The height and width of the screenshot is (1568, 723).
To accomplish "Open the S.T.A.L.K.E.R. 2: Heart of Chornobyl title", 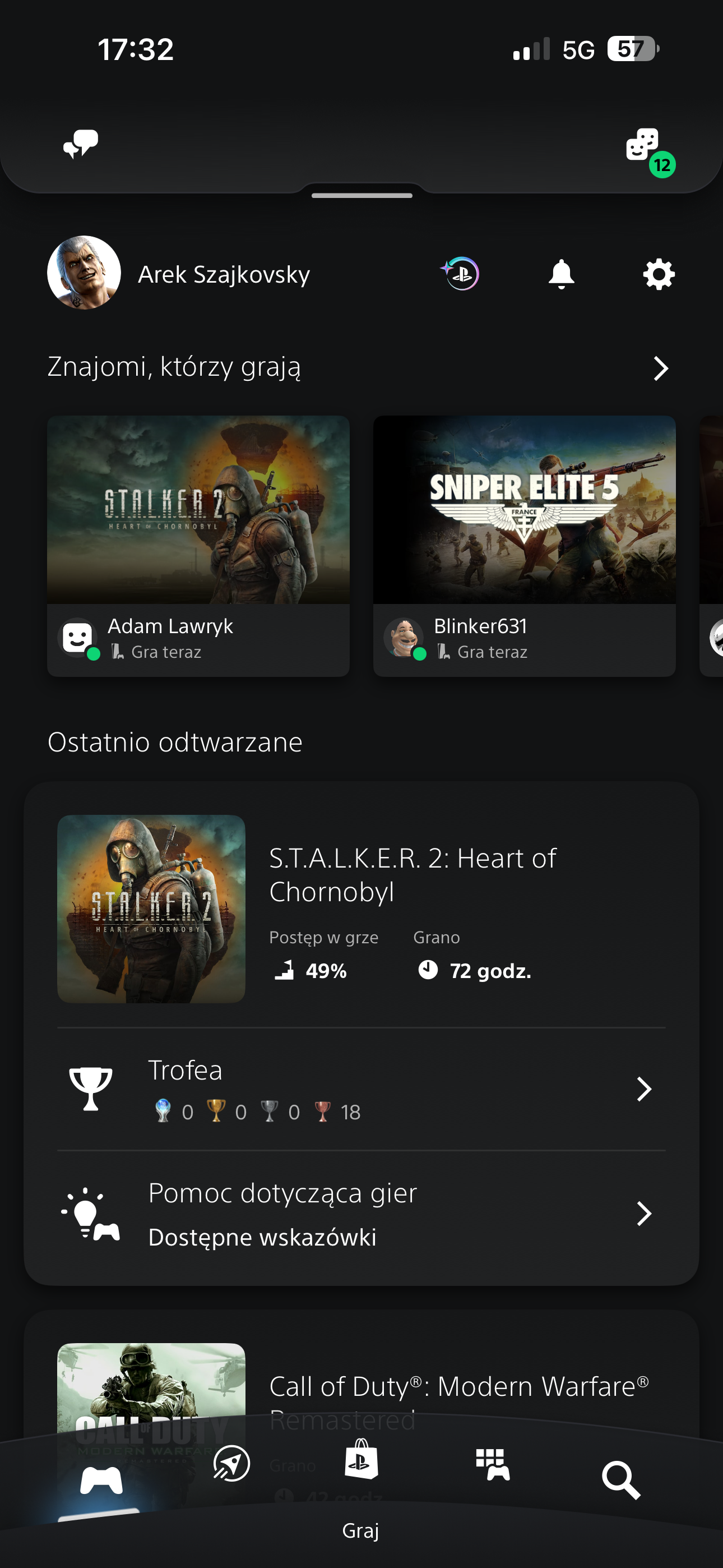I will pyautogui.click(x=412, y=875).
